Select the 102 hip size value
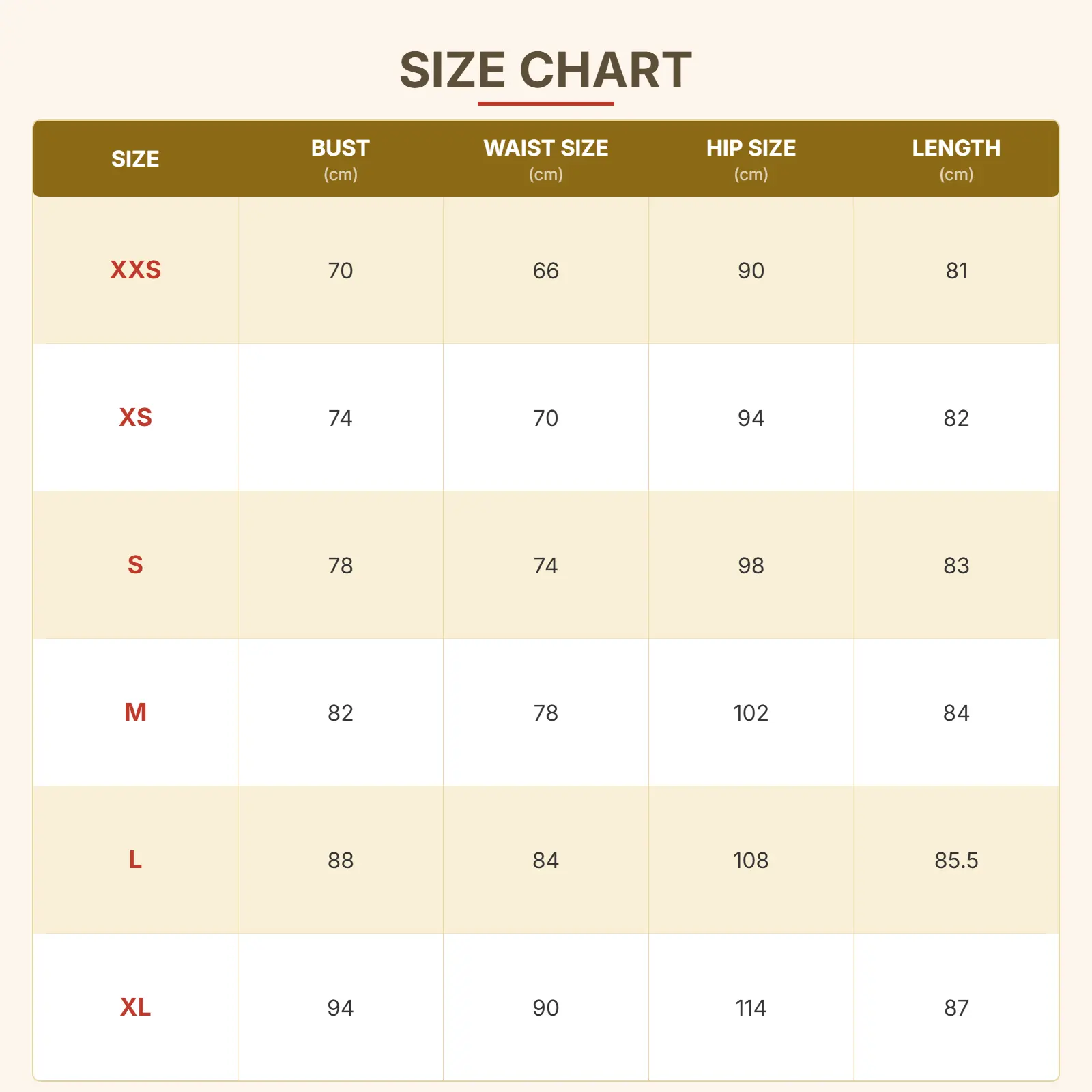 [751, 713]
